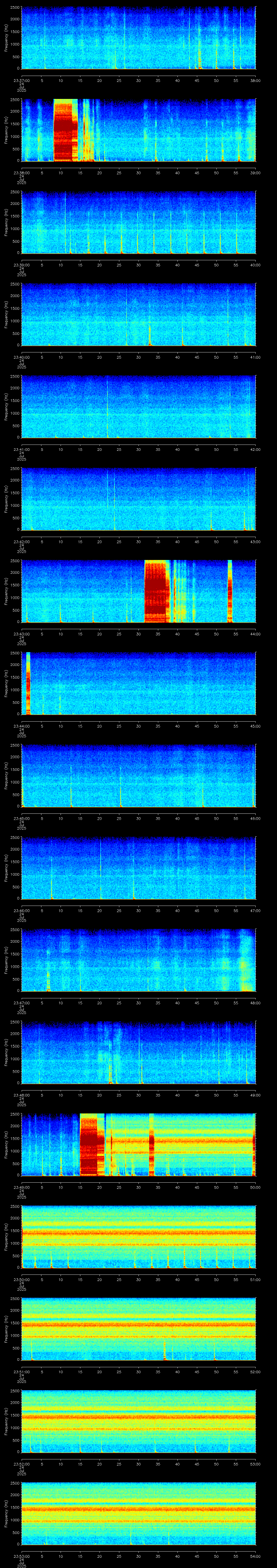Click the spectrogram plot starting at 23:41:00
Image resolution: width=277 pixels, height=1568 pixels.
[139, 407]
